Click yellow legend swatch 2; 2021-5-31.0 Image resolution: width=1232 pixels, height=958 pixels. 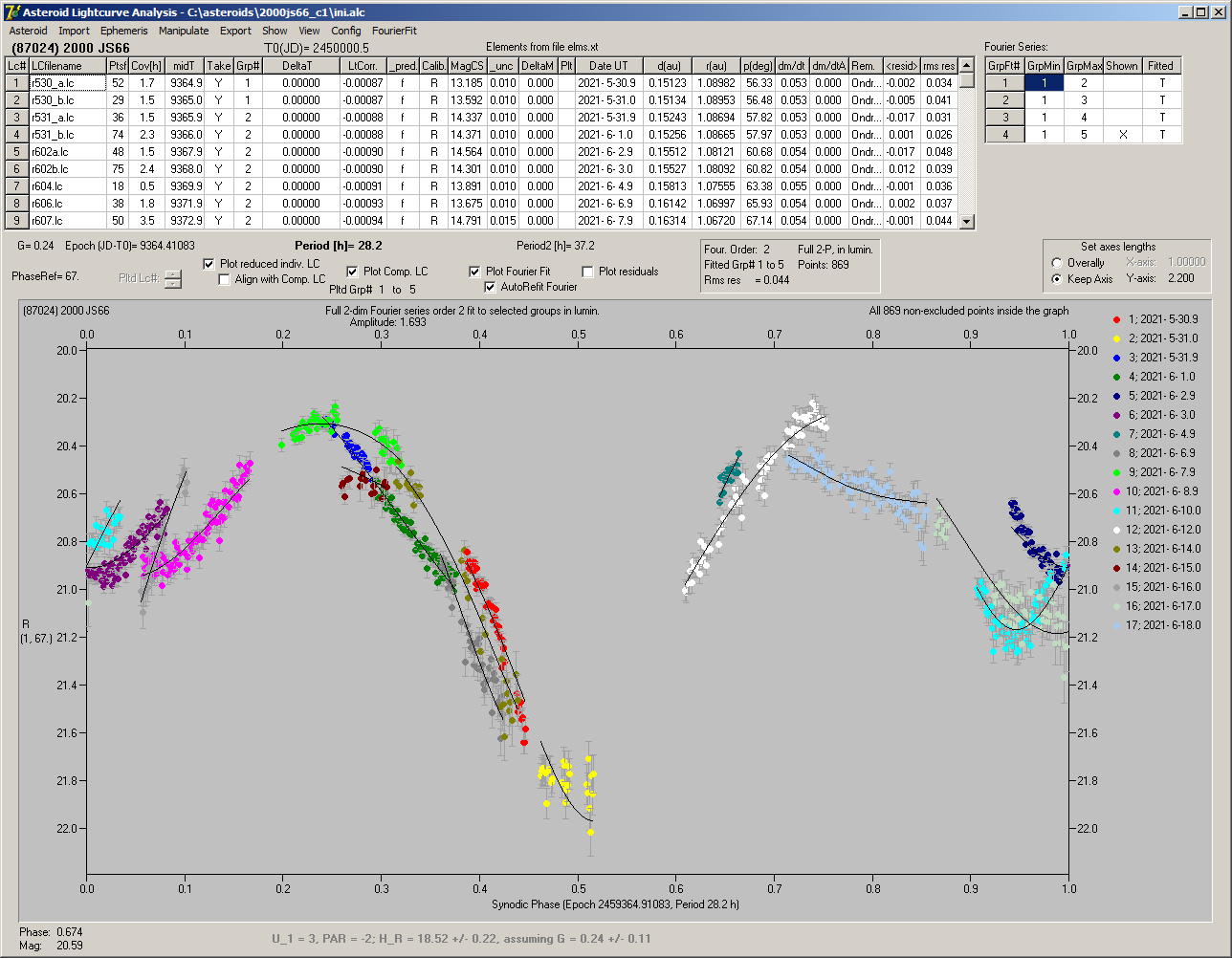1117,338
